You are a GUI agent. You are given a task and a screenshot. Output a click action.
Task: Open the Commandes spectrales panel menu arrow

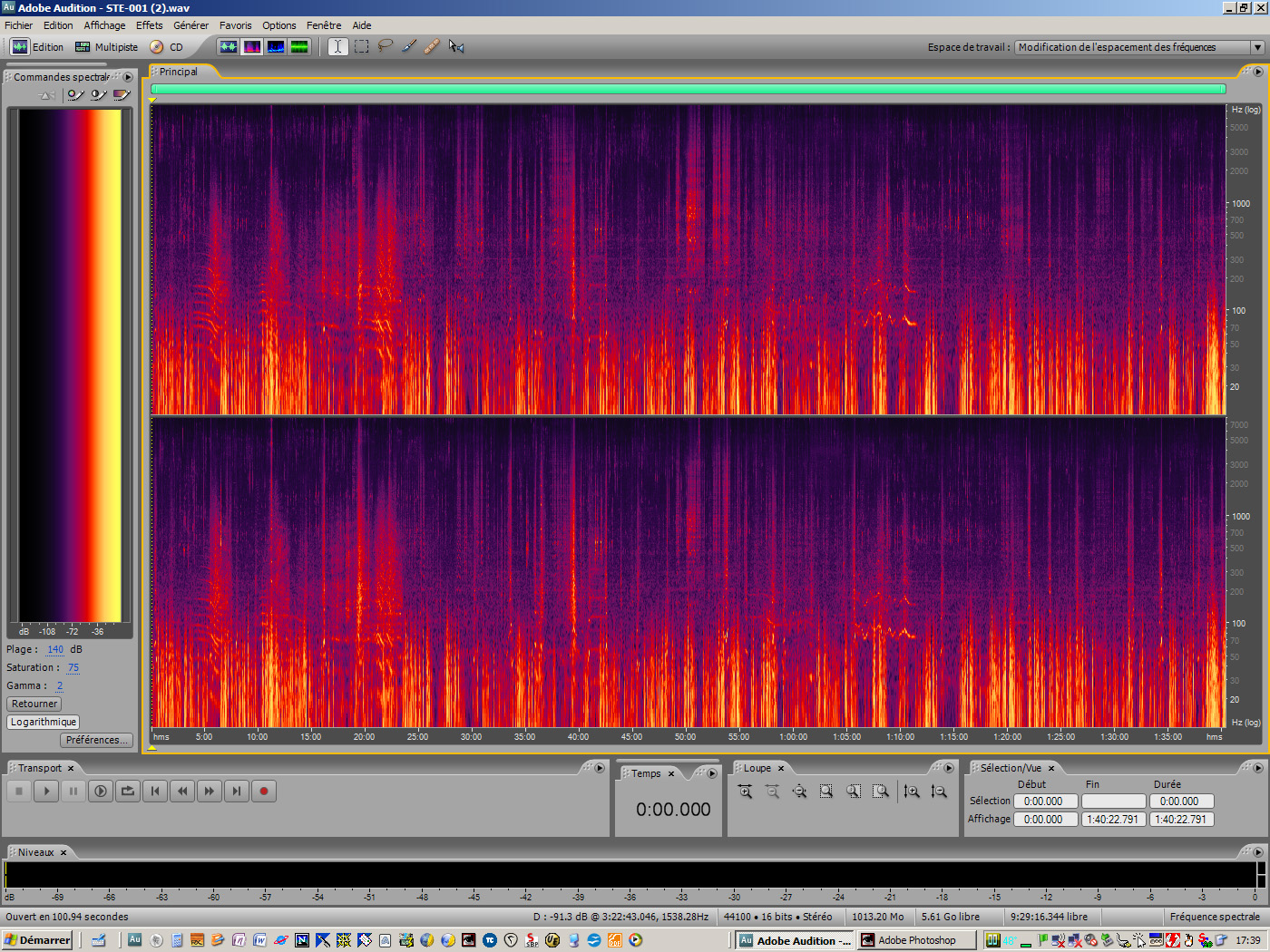pyautogui.click(x=128, y=77)
